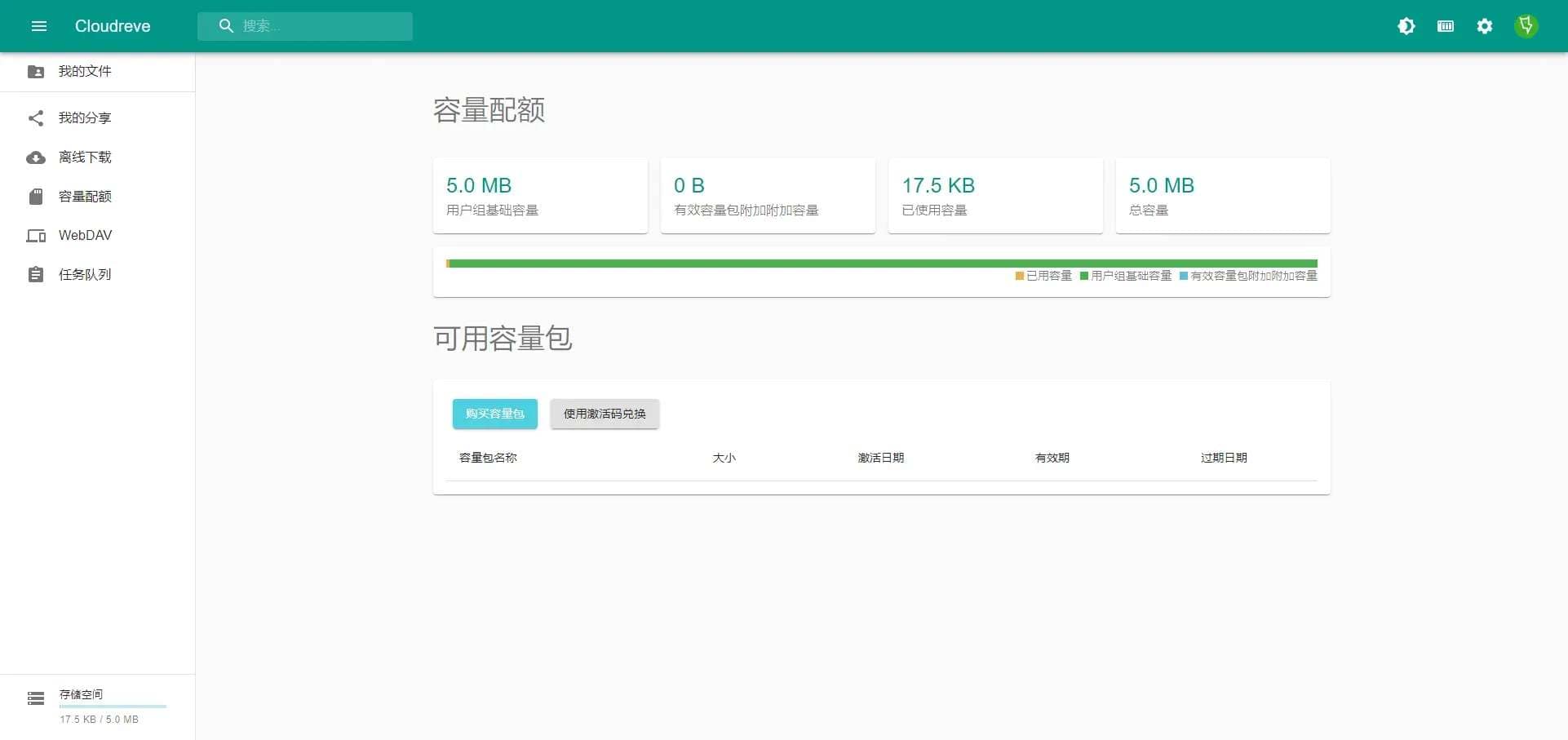
Task: Click the 我的文件 folder icon
Action: coord(36,72)
